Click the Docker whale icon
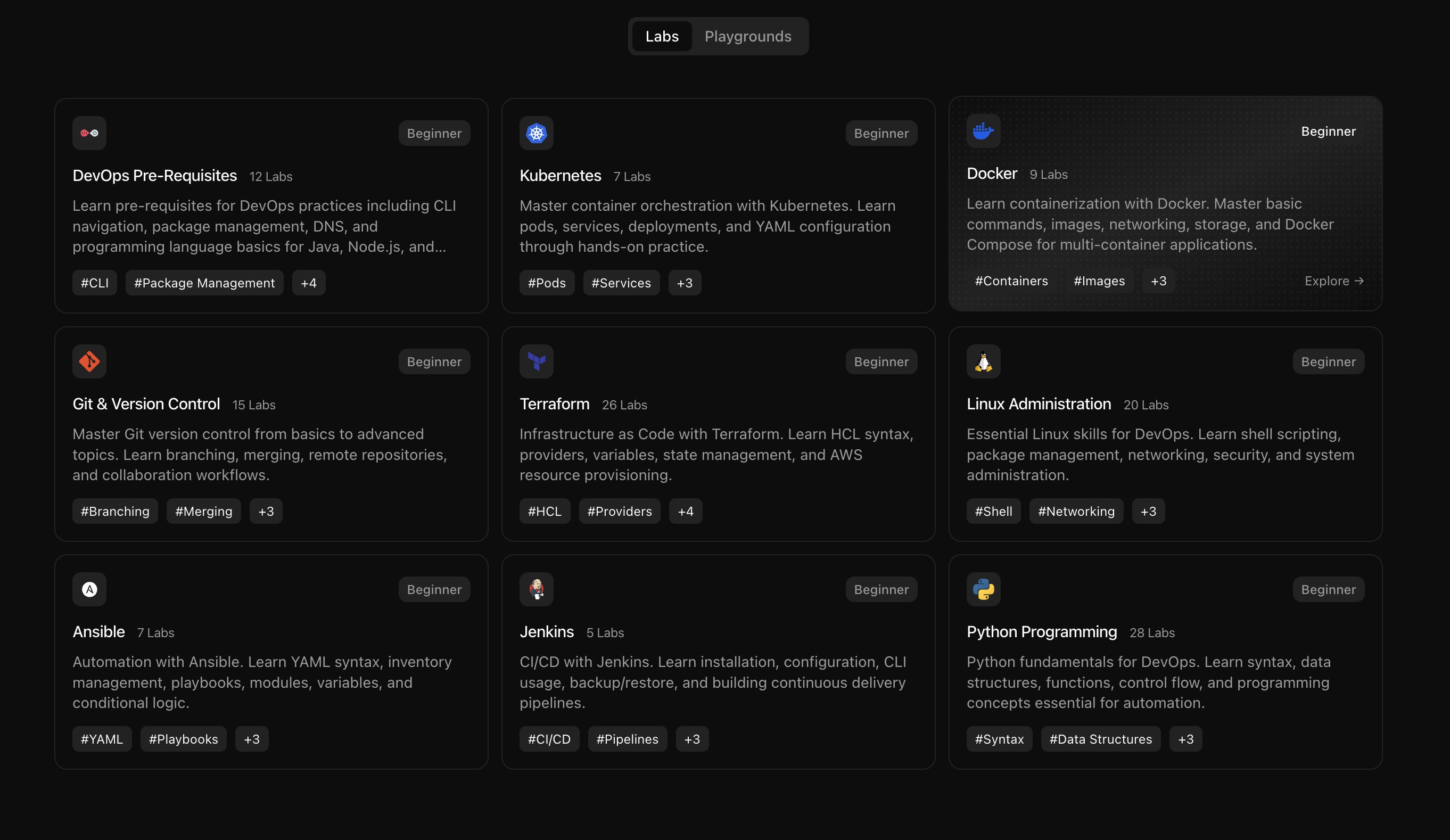The width and height of the screenshot is (1450, 840). pos(983,131)
